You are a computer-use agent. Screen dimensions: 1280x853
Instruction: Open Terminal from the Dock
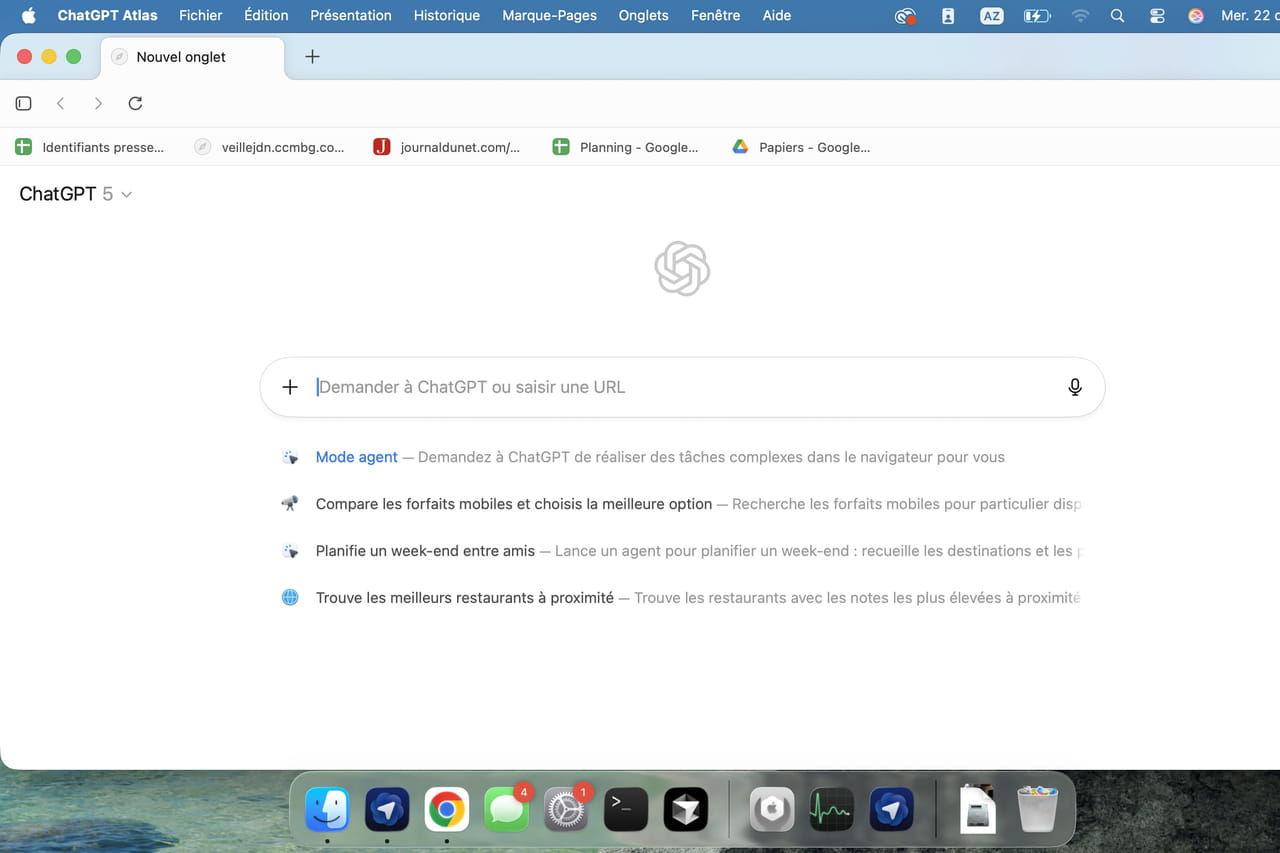point(626,809)
